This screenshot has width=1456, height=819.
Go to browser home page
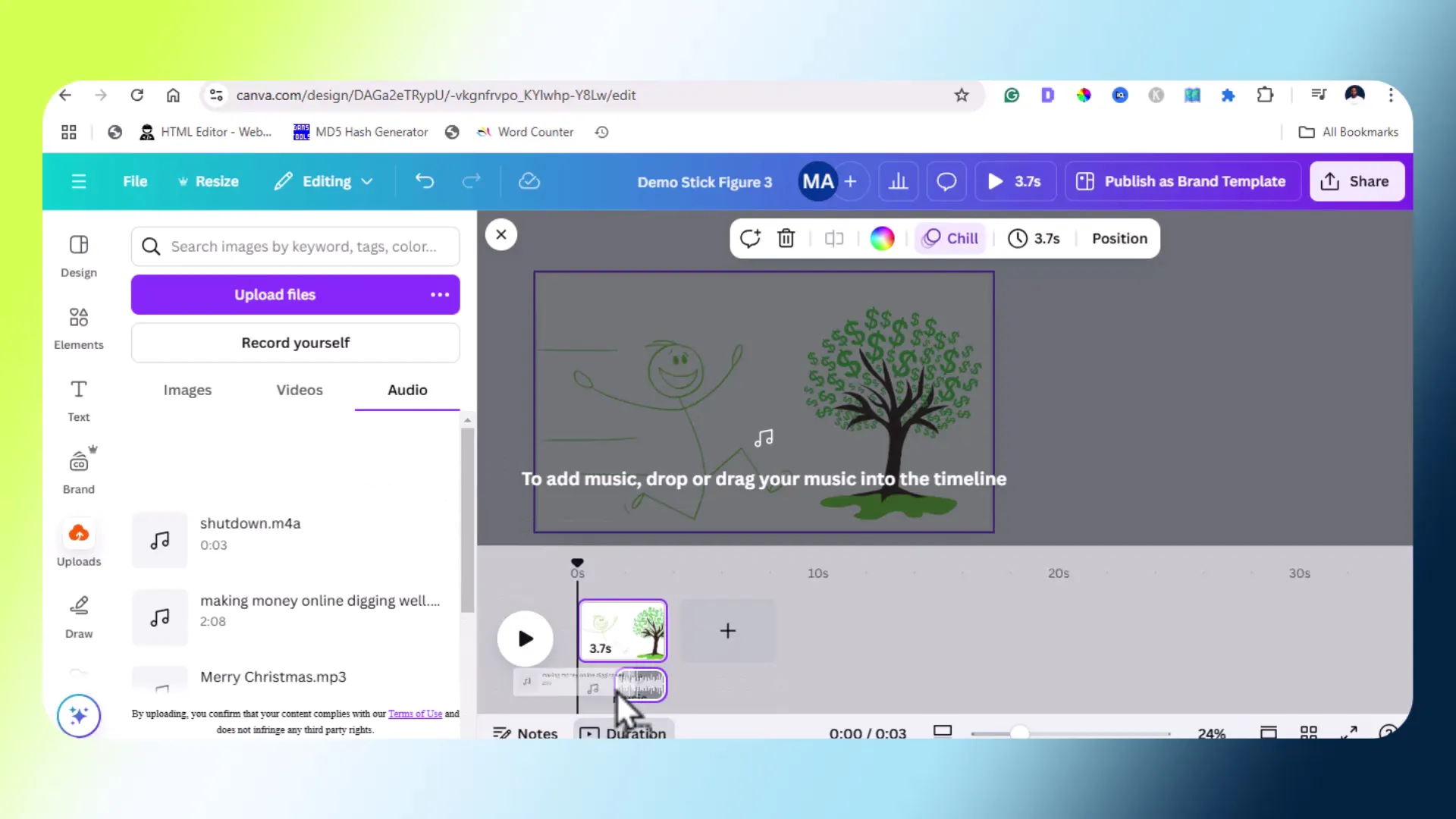point(173,95)
